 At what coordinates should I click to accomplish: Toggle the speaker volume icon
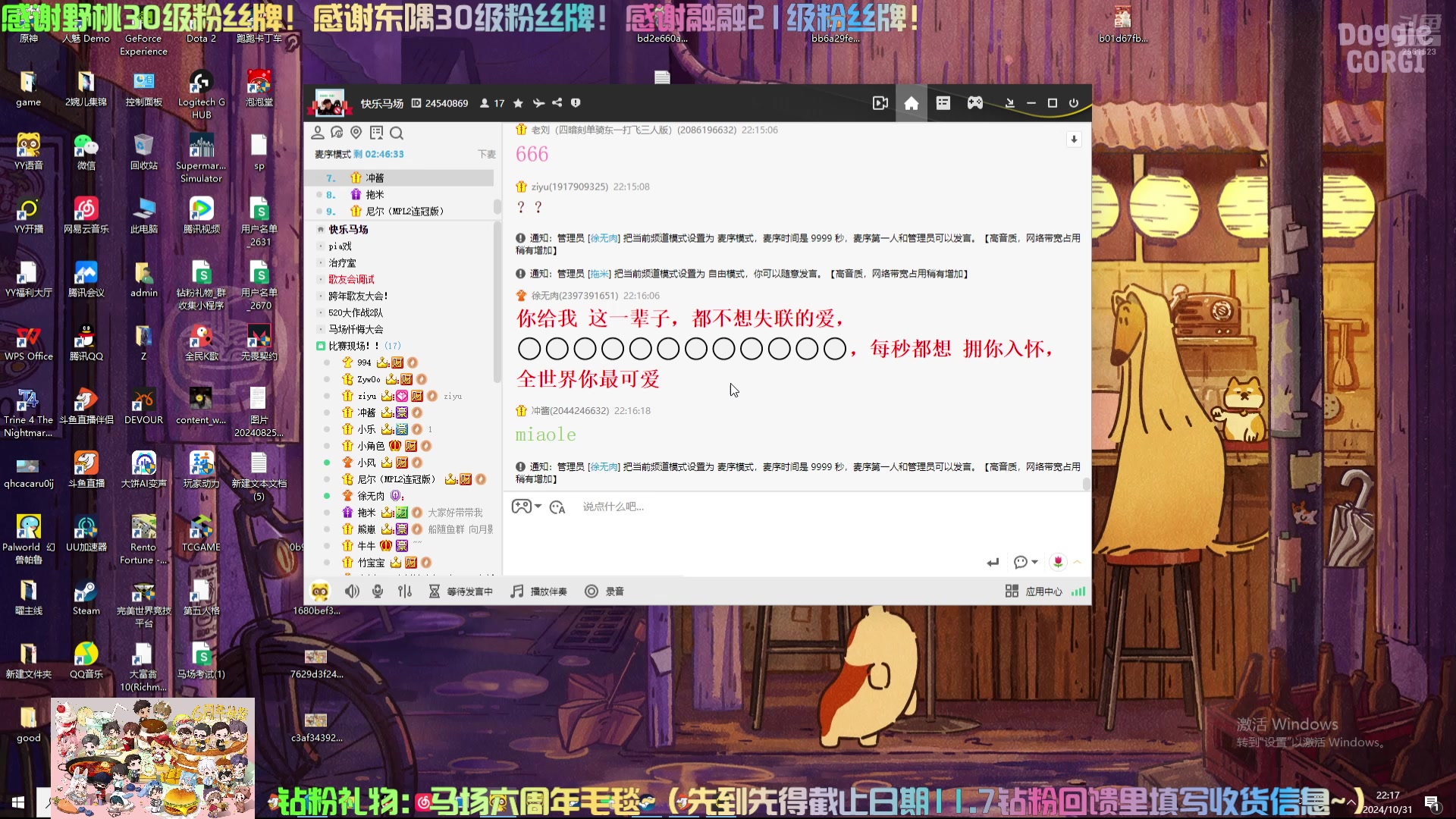pos(352,591)
